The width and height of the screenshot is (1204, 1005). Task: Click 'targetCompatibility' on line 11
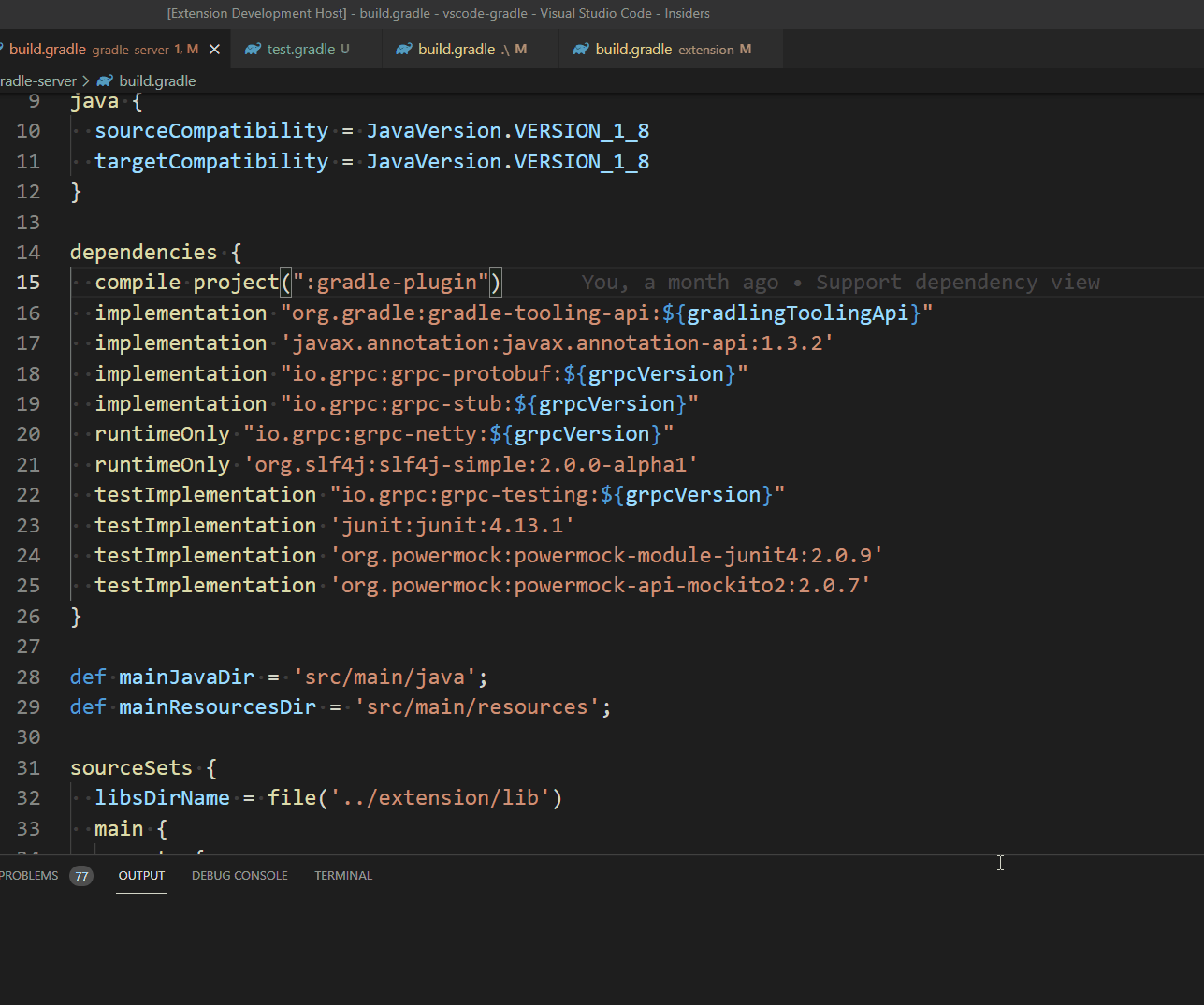click(x=211, y=161)
